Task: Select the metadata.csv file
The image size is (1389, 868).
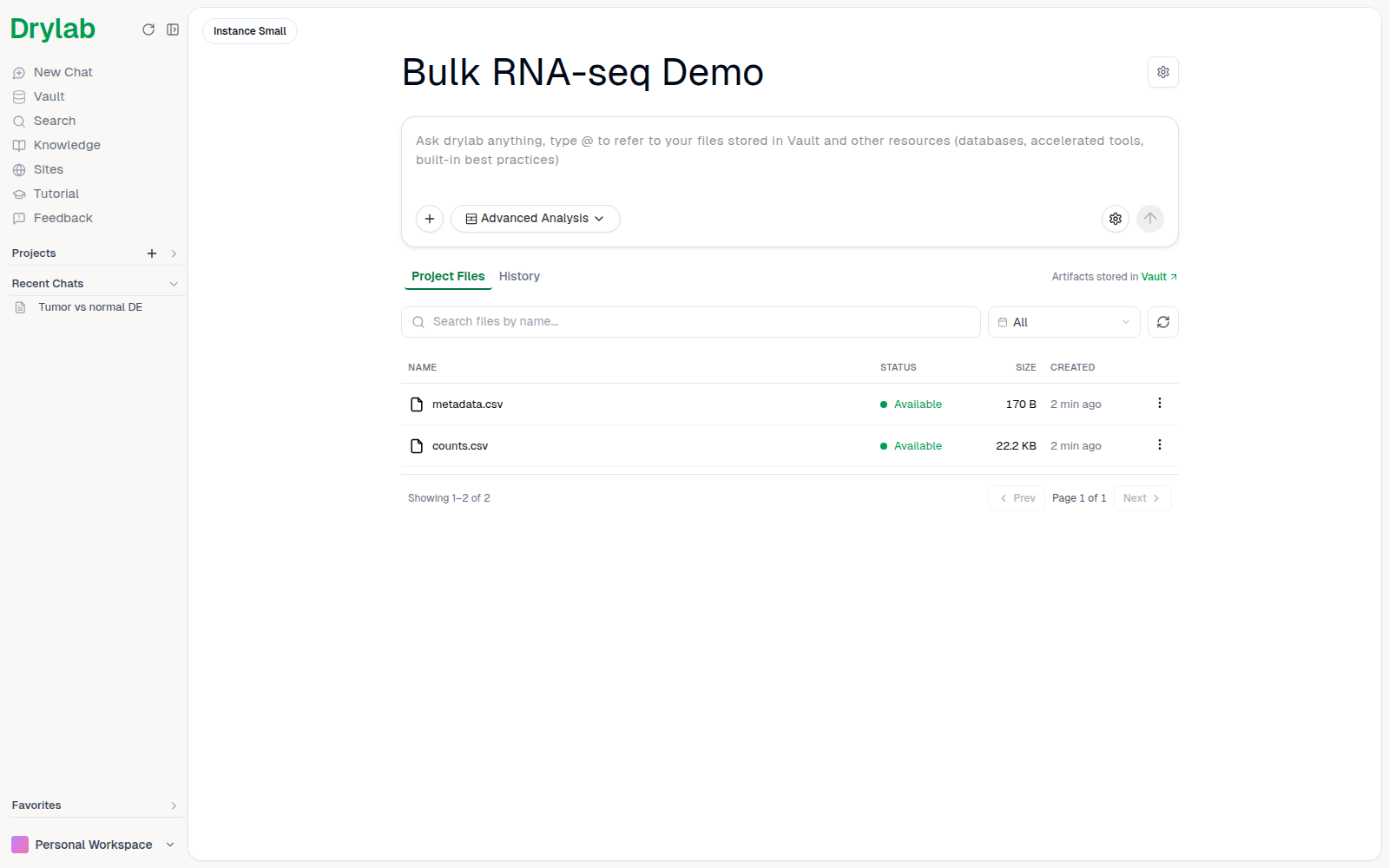Action: click(467, 404)
